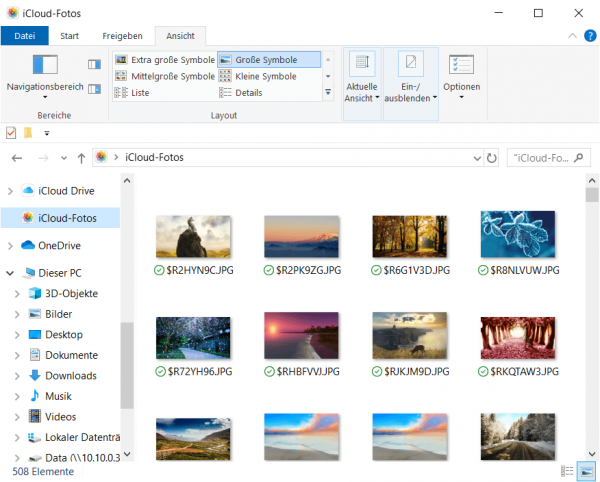The image size is (600, 482).
Task: Select Extra große Symbole layout
Action: (165, 60)
